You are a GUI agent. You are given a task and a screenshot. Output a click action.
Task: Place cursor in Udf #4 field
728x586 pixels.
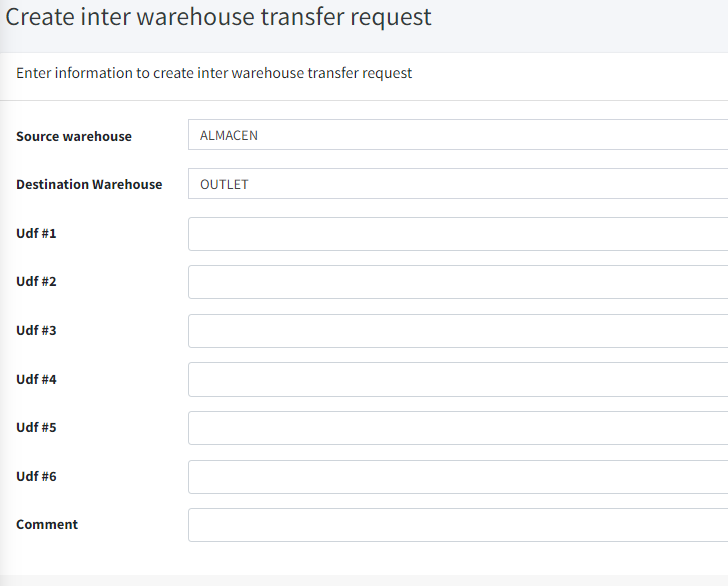(457, 379)
